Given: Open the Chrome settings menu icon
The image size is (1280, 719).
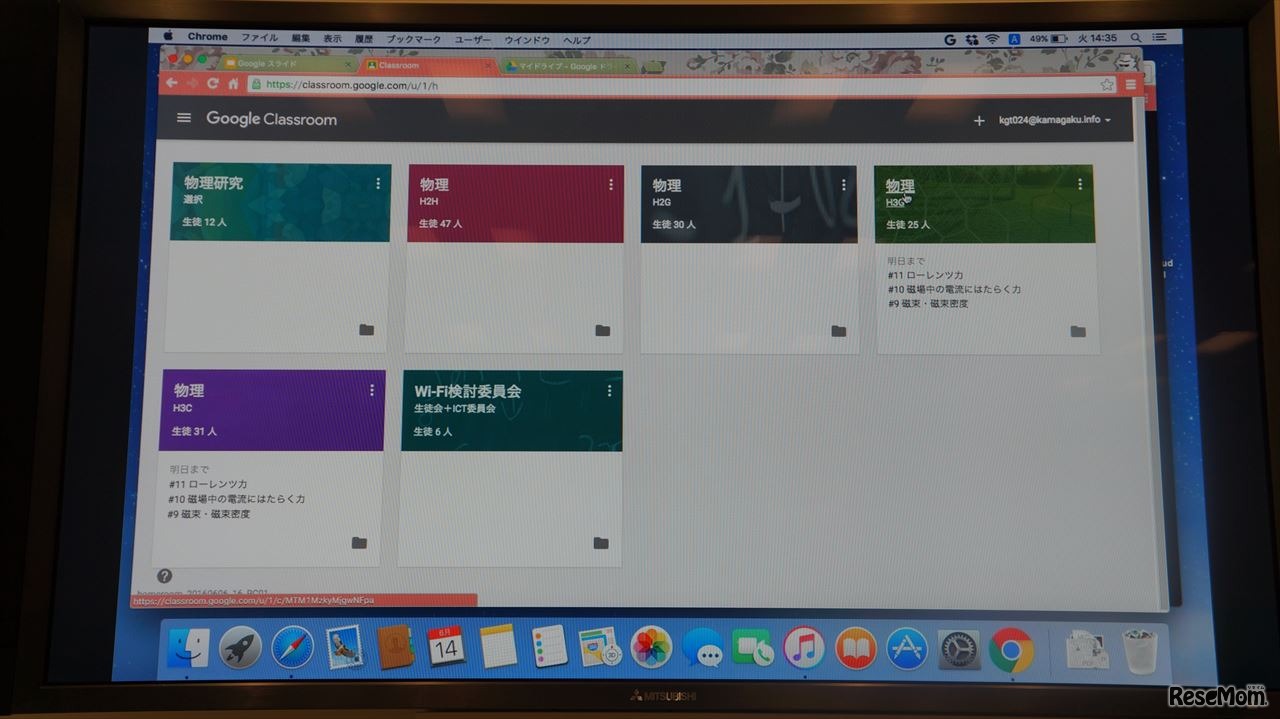Looking at the screenshot, I should click(x=1131, y=85).
